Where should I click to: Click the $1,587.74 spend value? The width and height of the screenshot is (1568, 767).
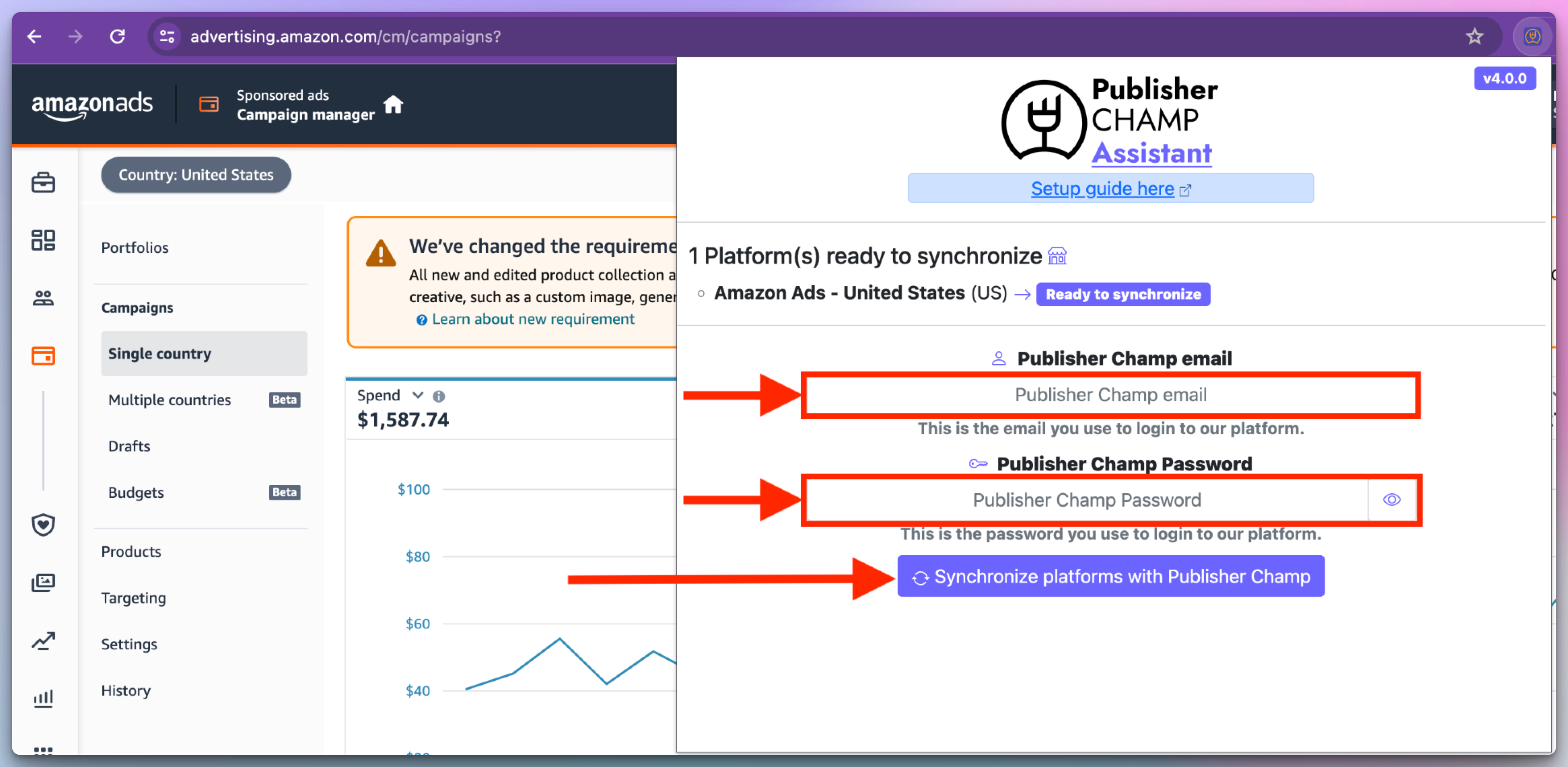403,420
